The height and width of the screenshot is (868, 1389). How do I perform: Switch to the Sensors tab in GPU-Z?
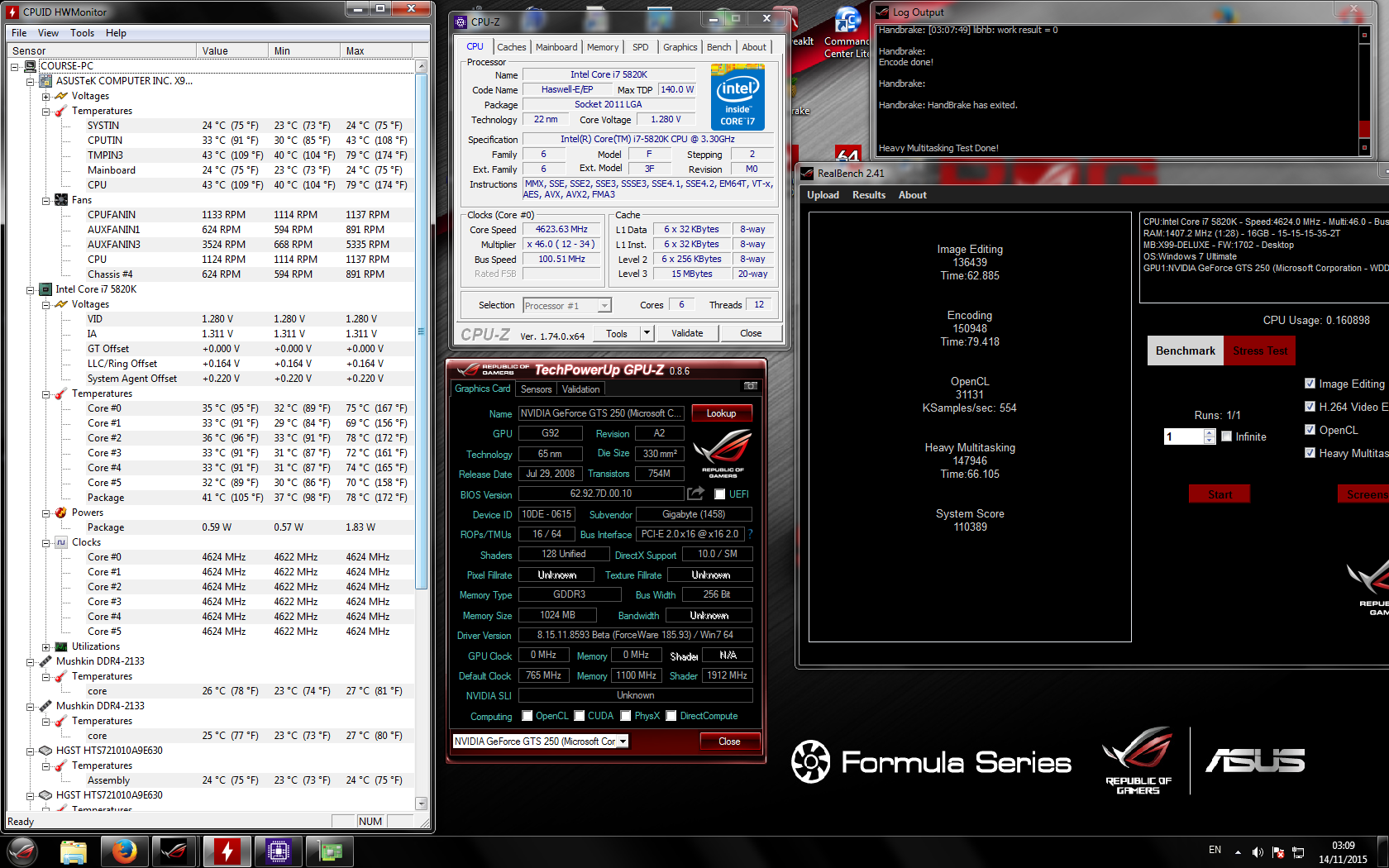(536, 389)
